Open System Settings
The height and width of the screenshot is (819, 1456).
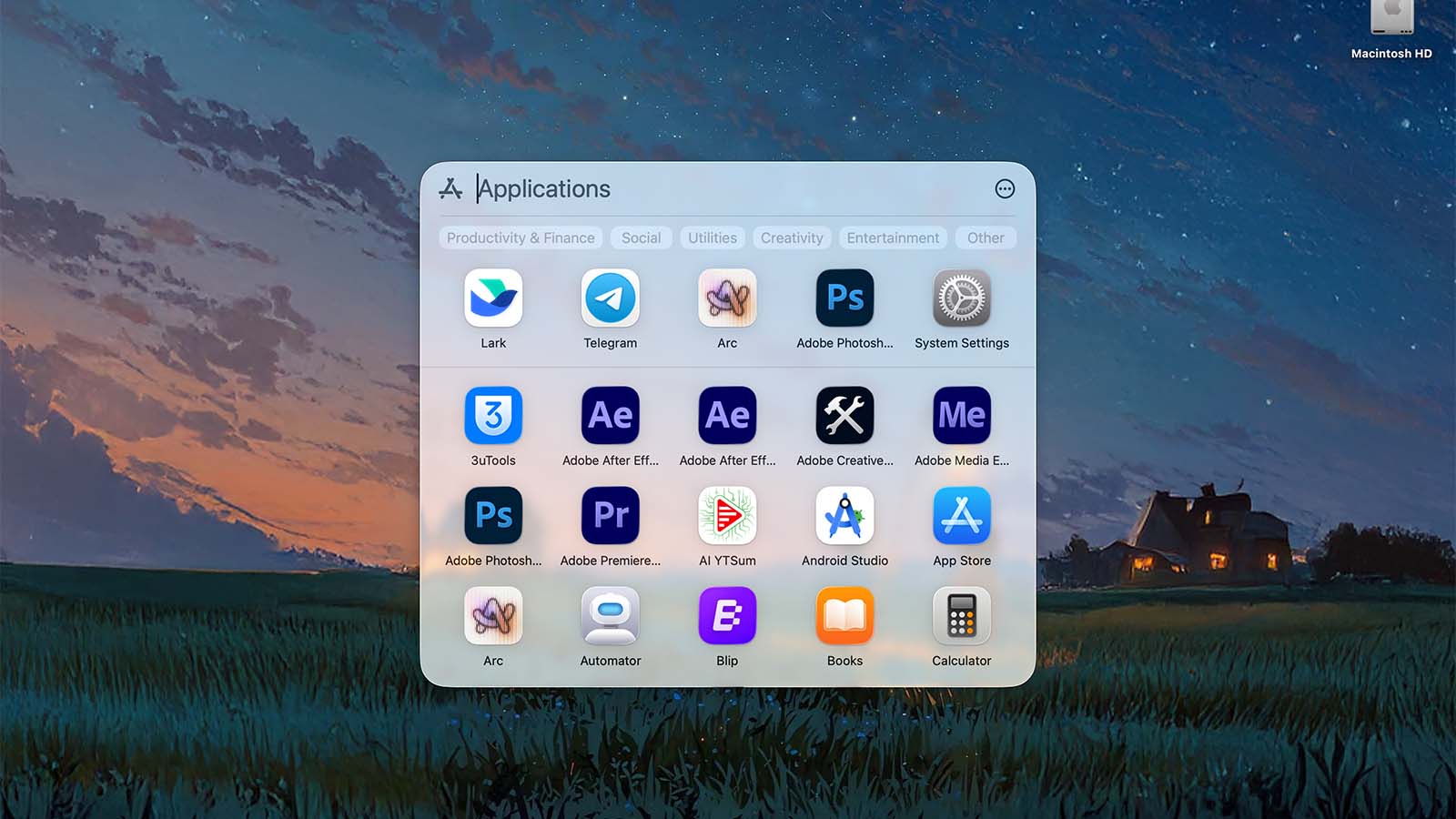tap(962, 298)
